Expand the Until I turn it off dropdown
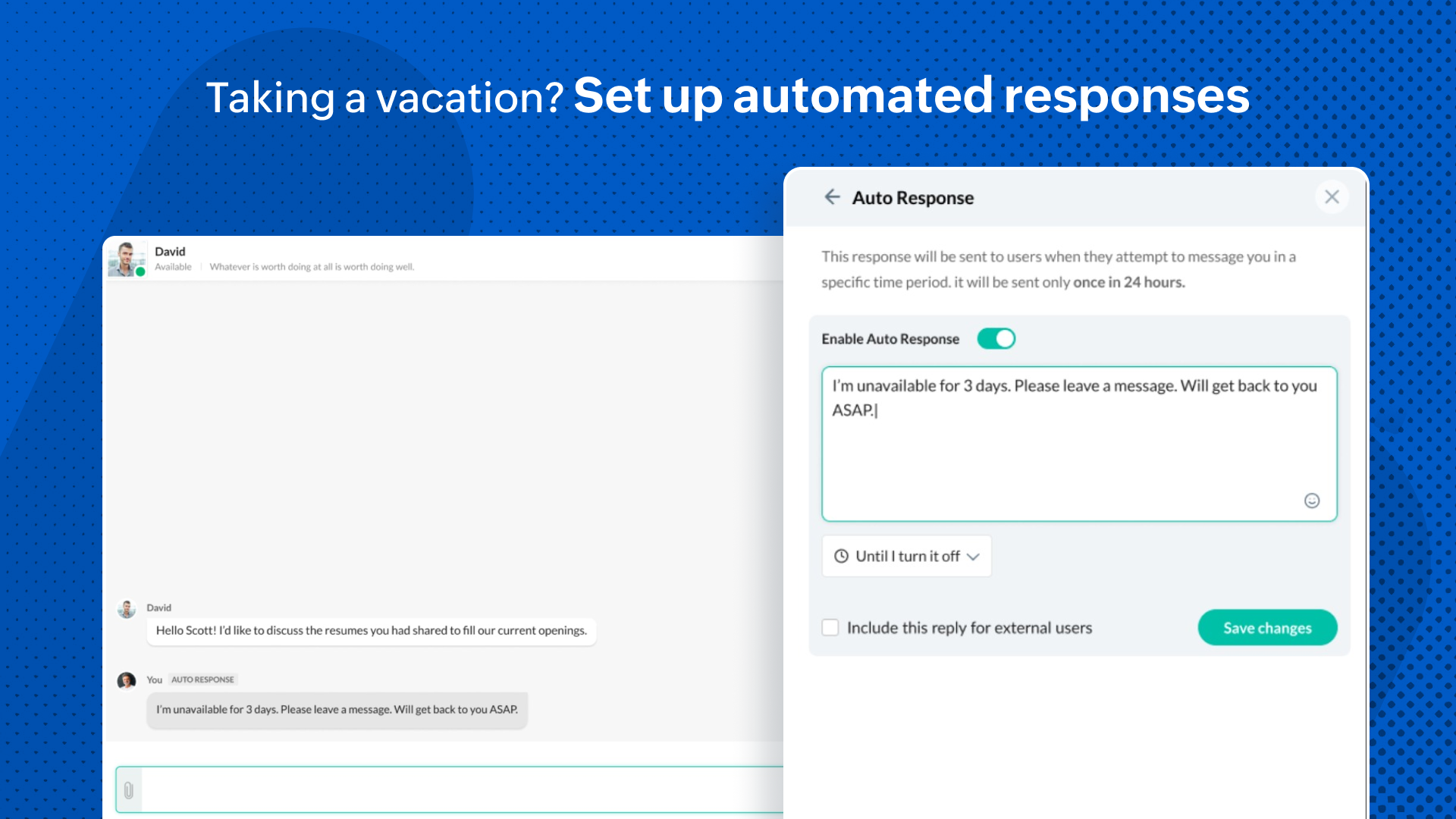 [x=907, y=556]
